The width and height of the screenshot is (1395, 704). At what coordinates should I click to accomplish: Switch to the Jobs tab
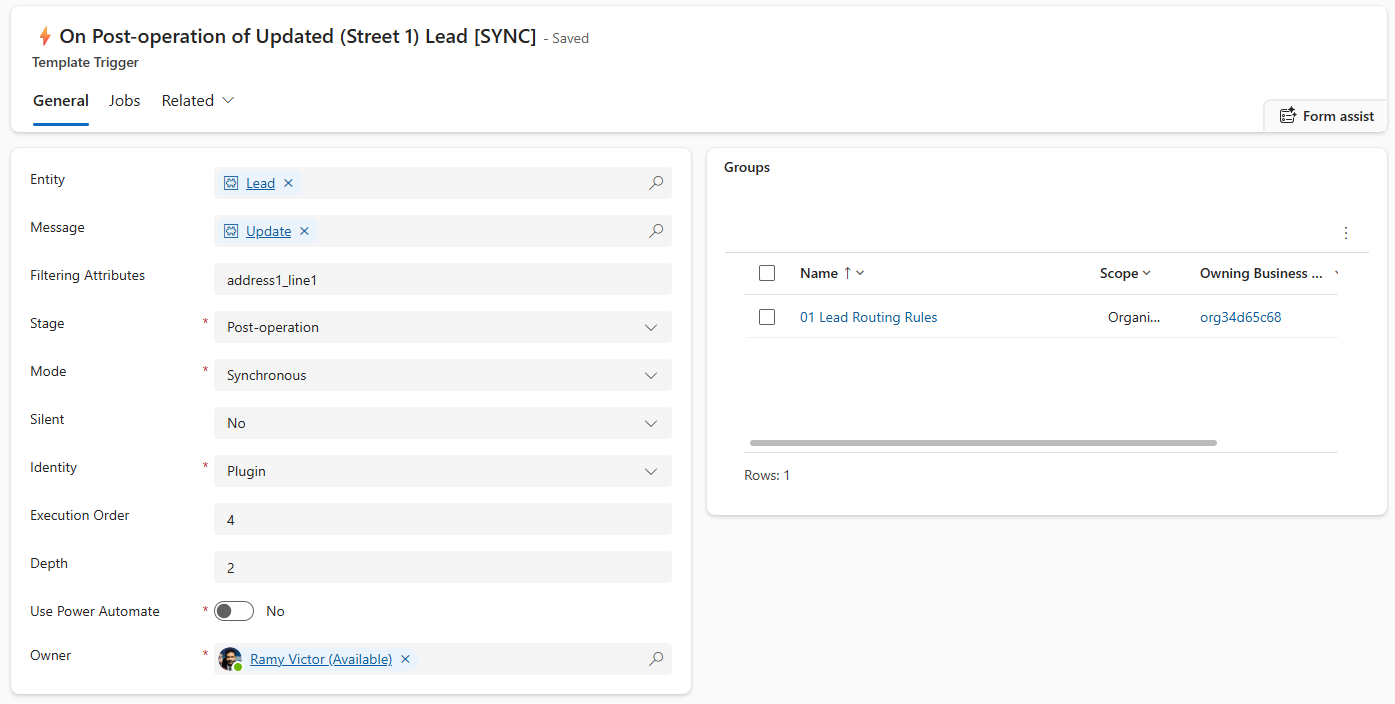(125, 101)
